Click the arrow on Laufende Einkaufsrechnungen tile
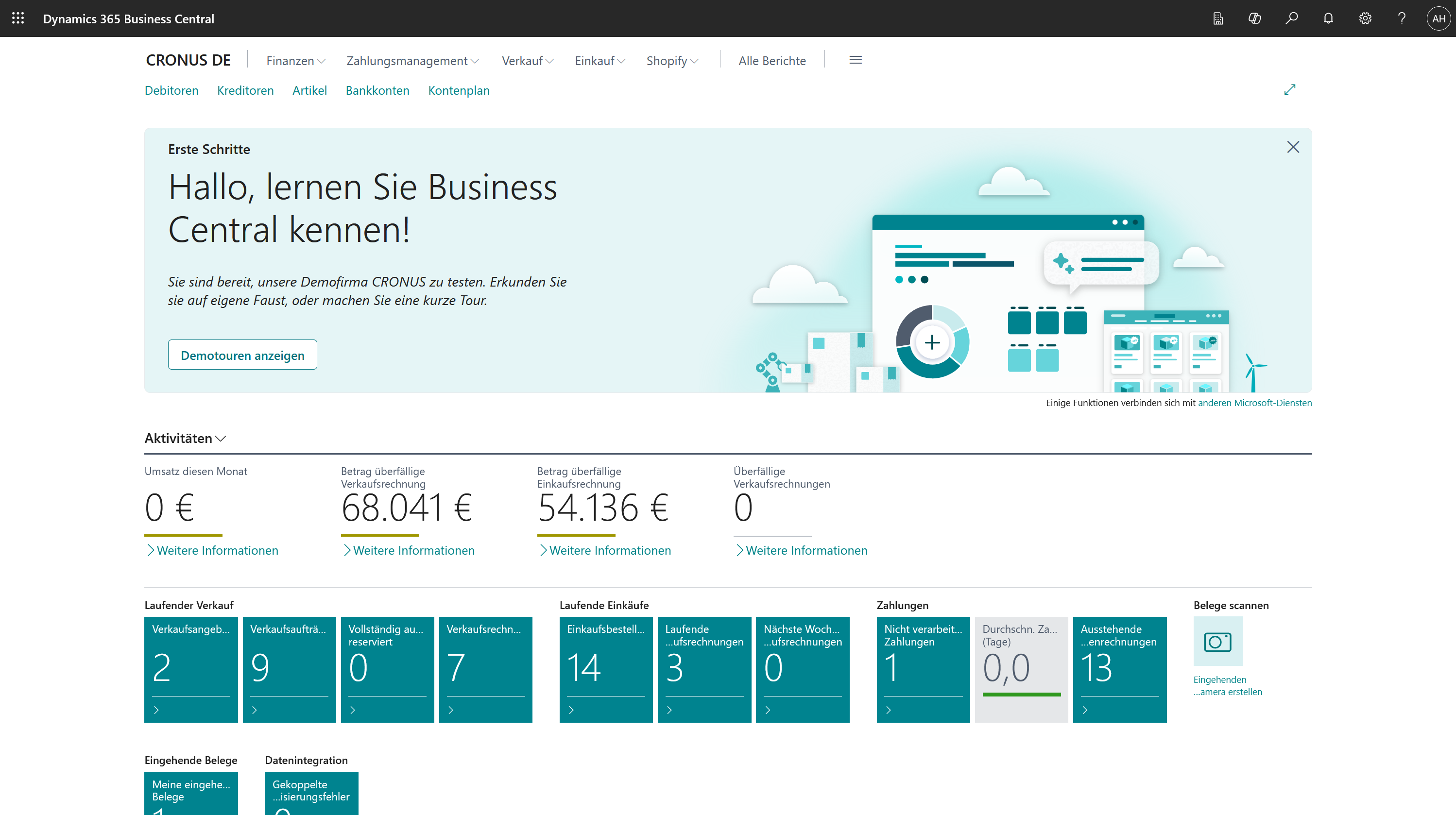 point(670,710)
